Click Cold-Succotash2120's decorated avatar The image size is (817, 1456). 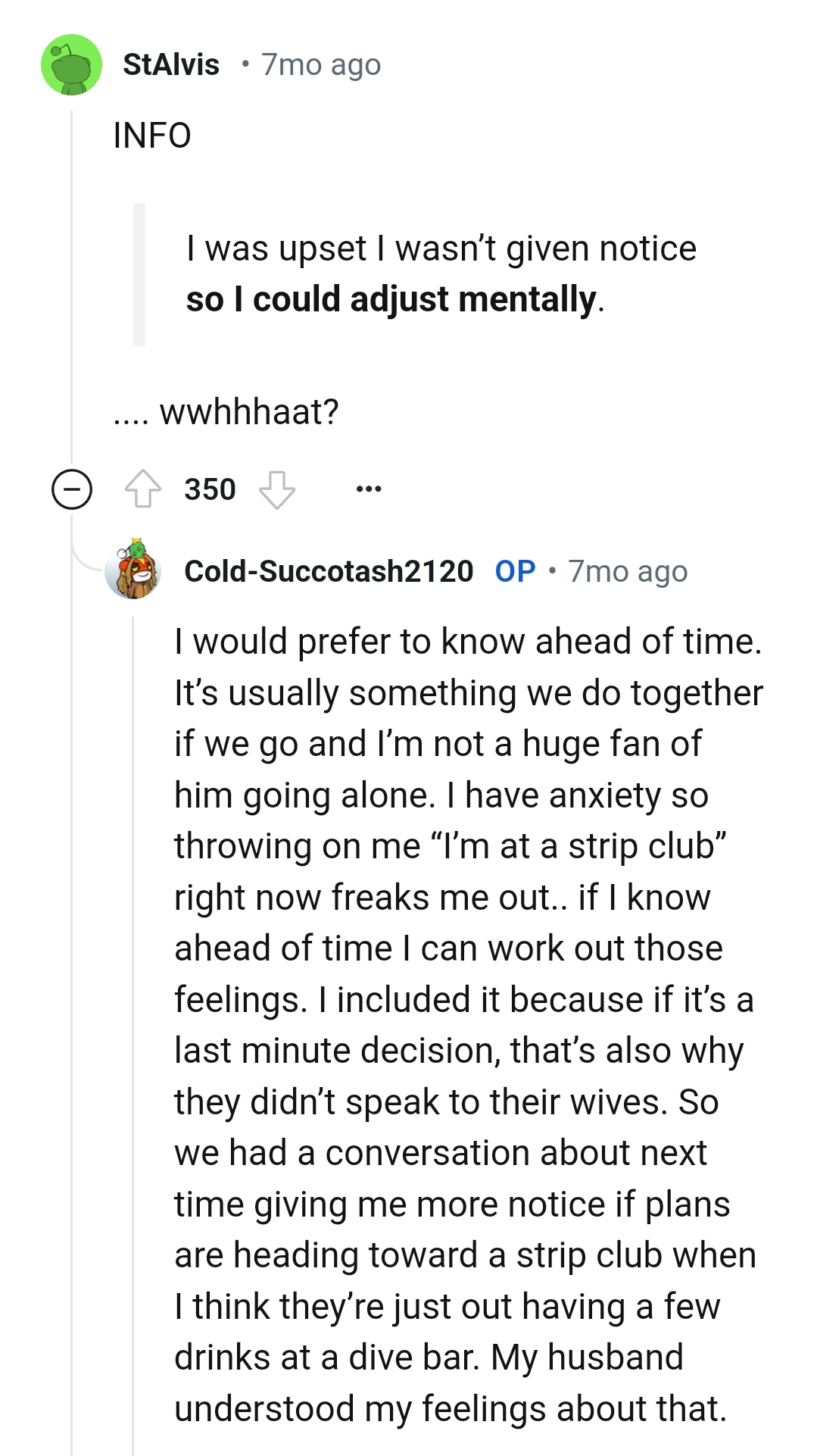[133, 572]
